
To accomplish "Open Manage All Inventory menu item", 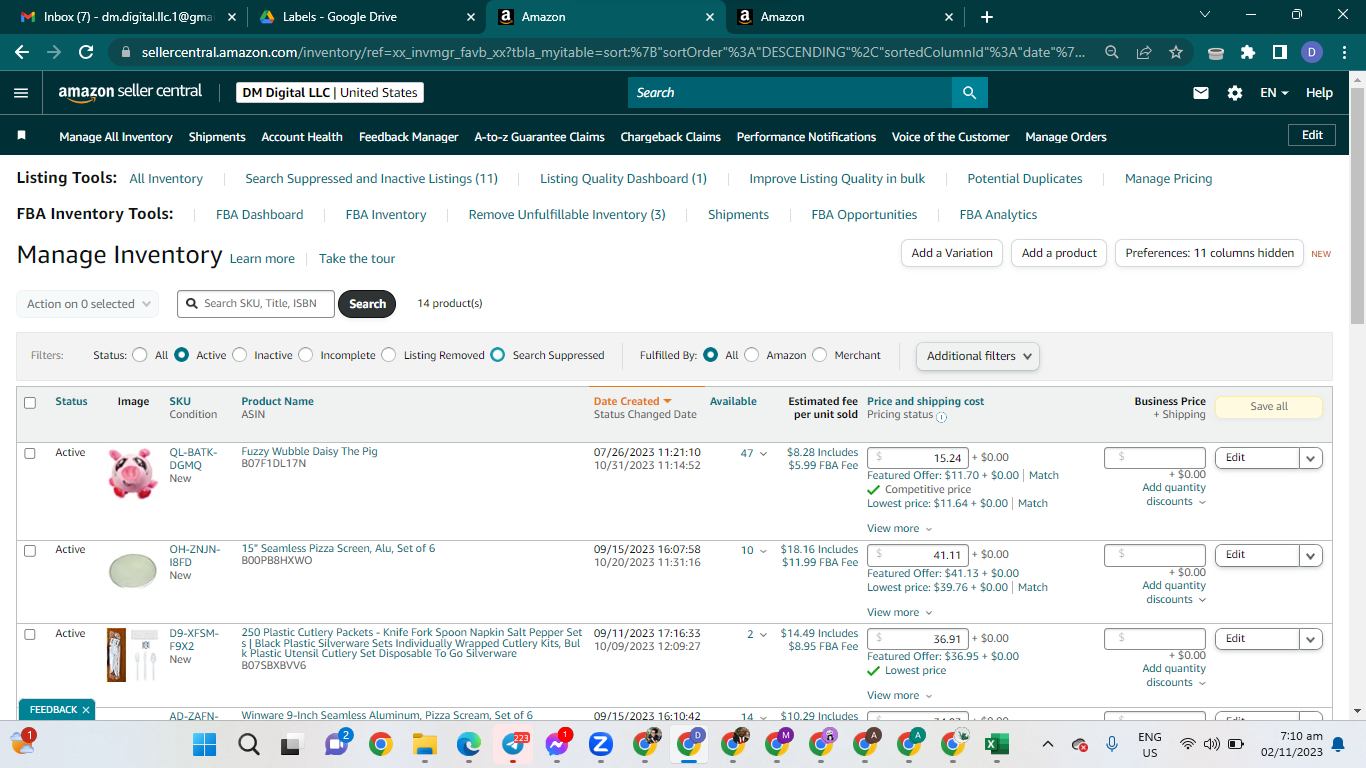I will pyautogui.click(x=116, y=137).
